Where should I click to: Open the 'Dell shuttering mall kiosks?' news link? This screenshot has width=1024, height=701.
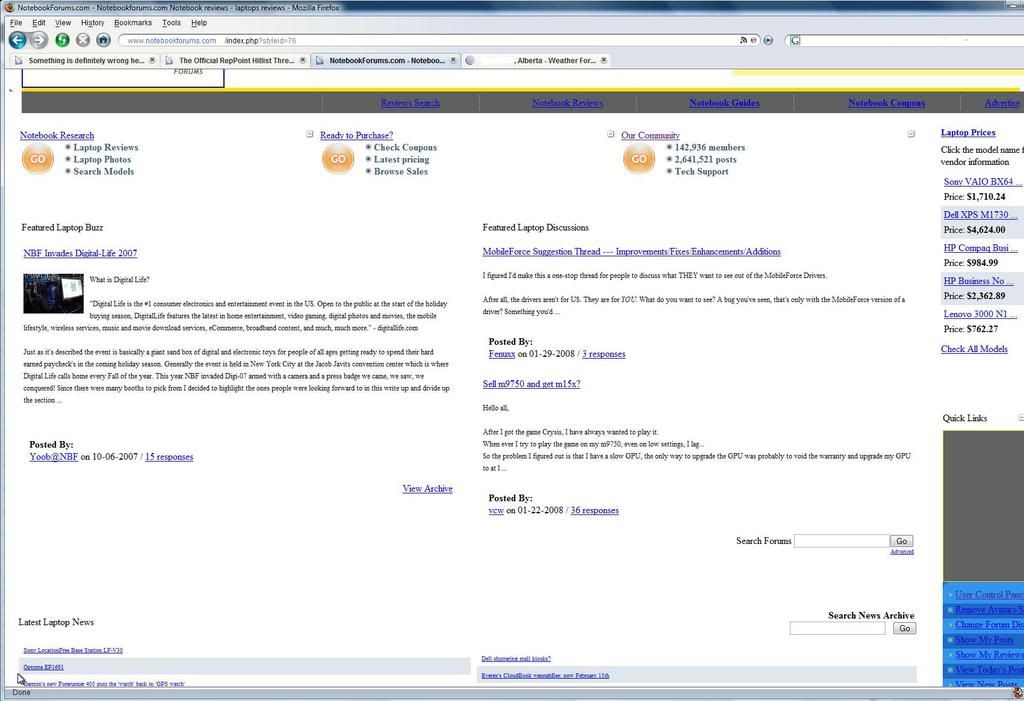(x=516, y=659)
